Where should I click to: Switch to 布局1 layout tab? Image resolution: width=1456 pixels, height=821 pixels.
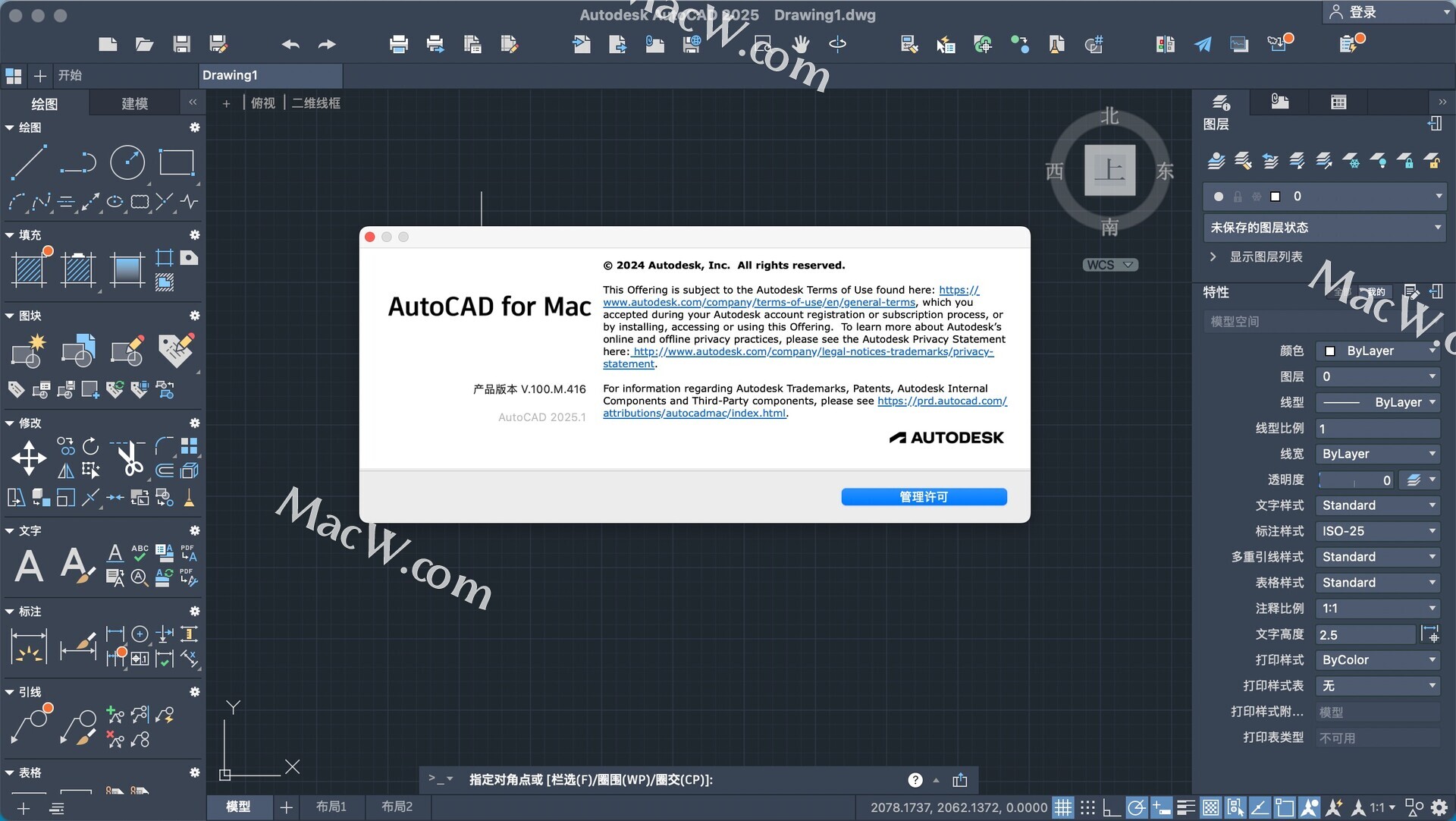click(x=331, y=807)
